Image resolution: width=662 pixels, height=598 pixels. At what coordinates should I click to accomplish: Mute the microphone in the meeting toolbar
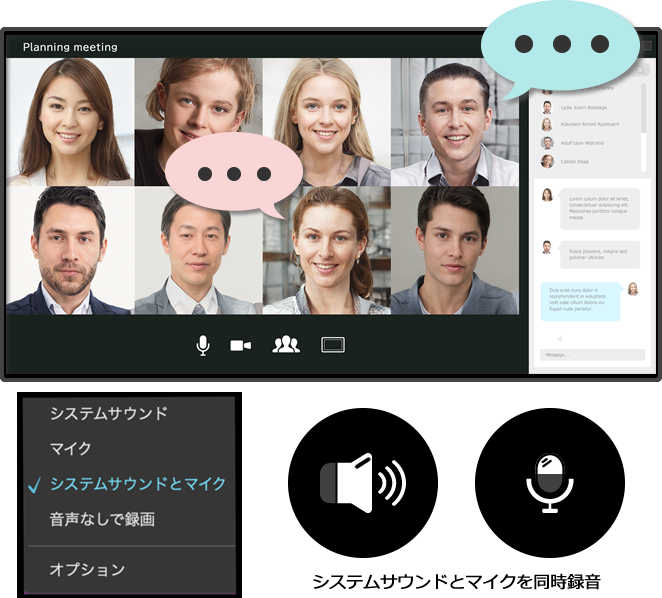point(203,345)
